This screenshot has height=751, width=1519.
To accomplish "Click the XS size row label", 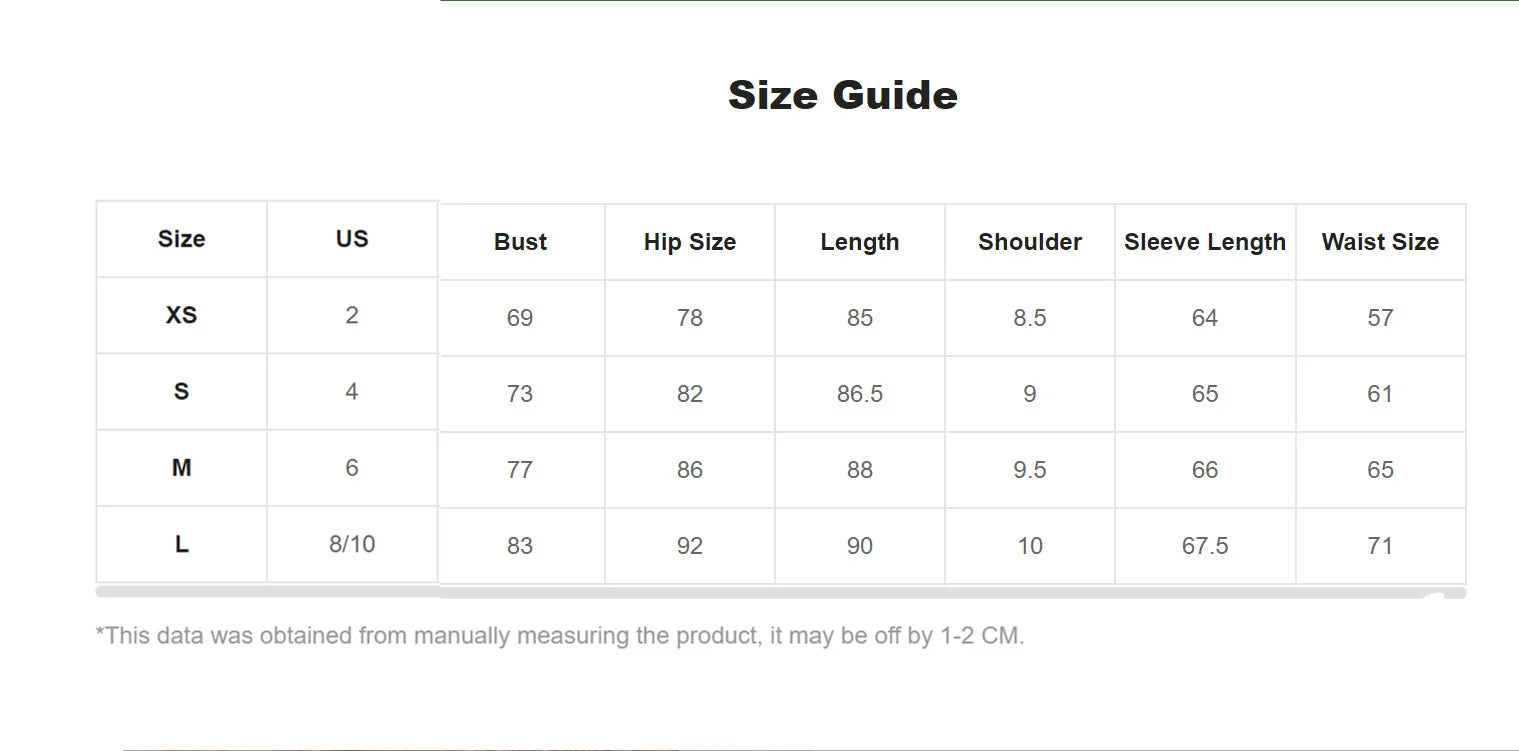I will [x=181, y=315].
